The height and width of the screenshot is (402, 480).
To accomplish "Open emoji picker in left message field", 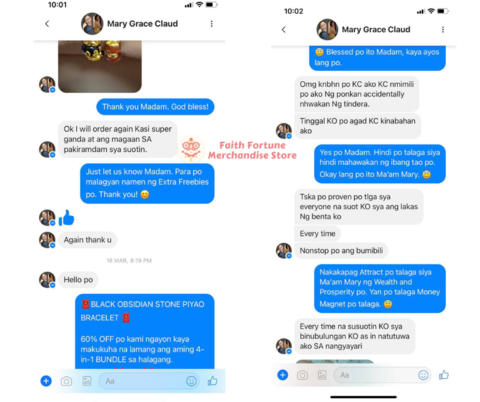I will 191,381.
